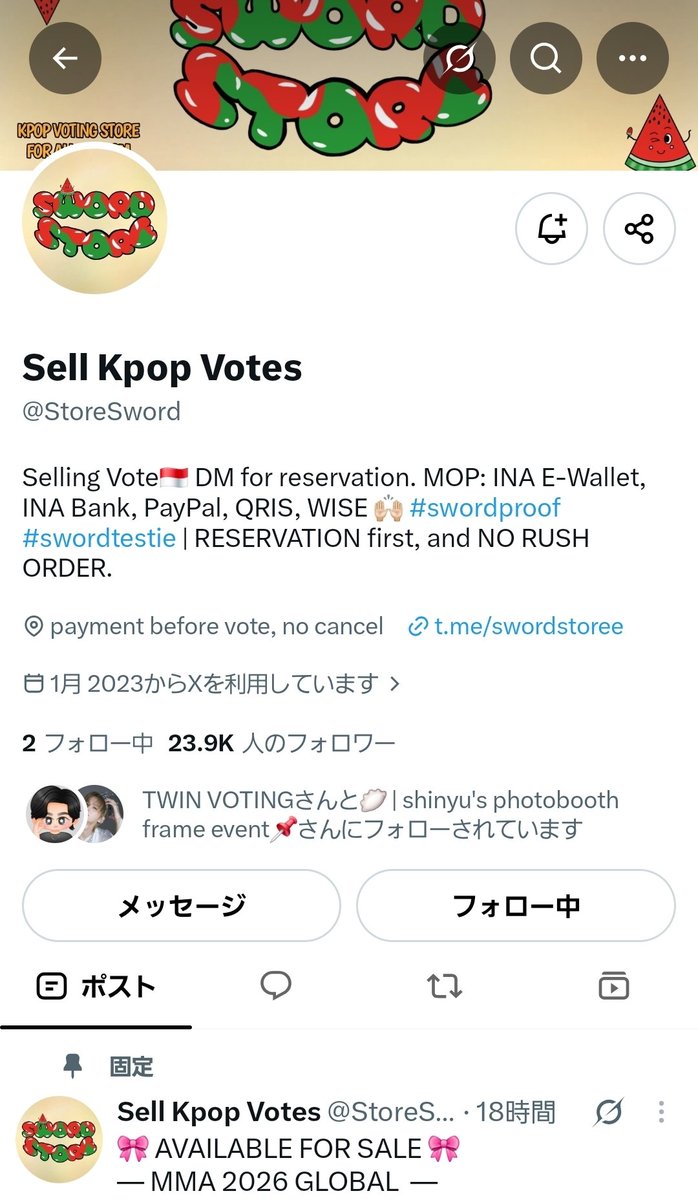Open the search magnifier icon
This screenshot has height=1200, width=698.
click(x=546, y=58)
